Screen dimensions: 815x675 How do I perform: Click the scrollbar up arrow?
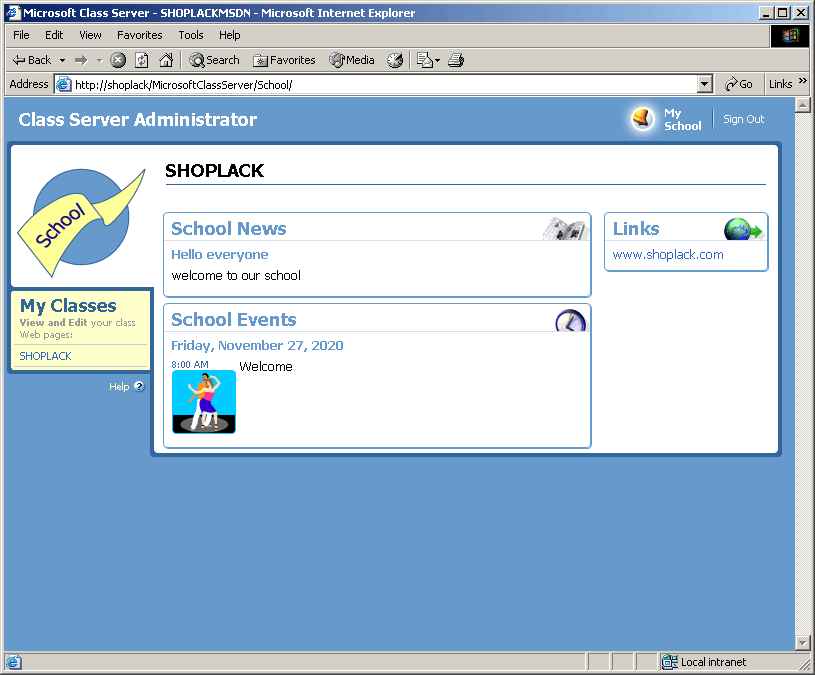(x=803, y=105)
